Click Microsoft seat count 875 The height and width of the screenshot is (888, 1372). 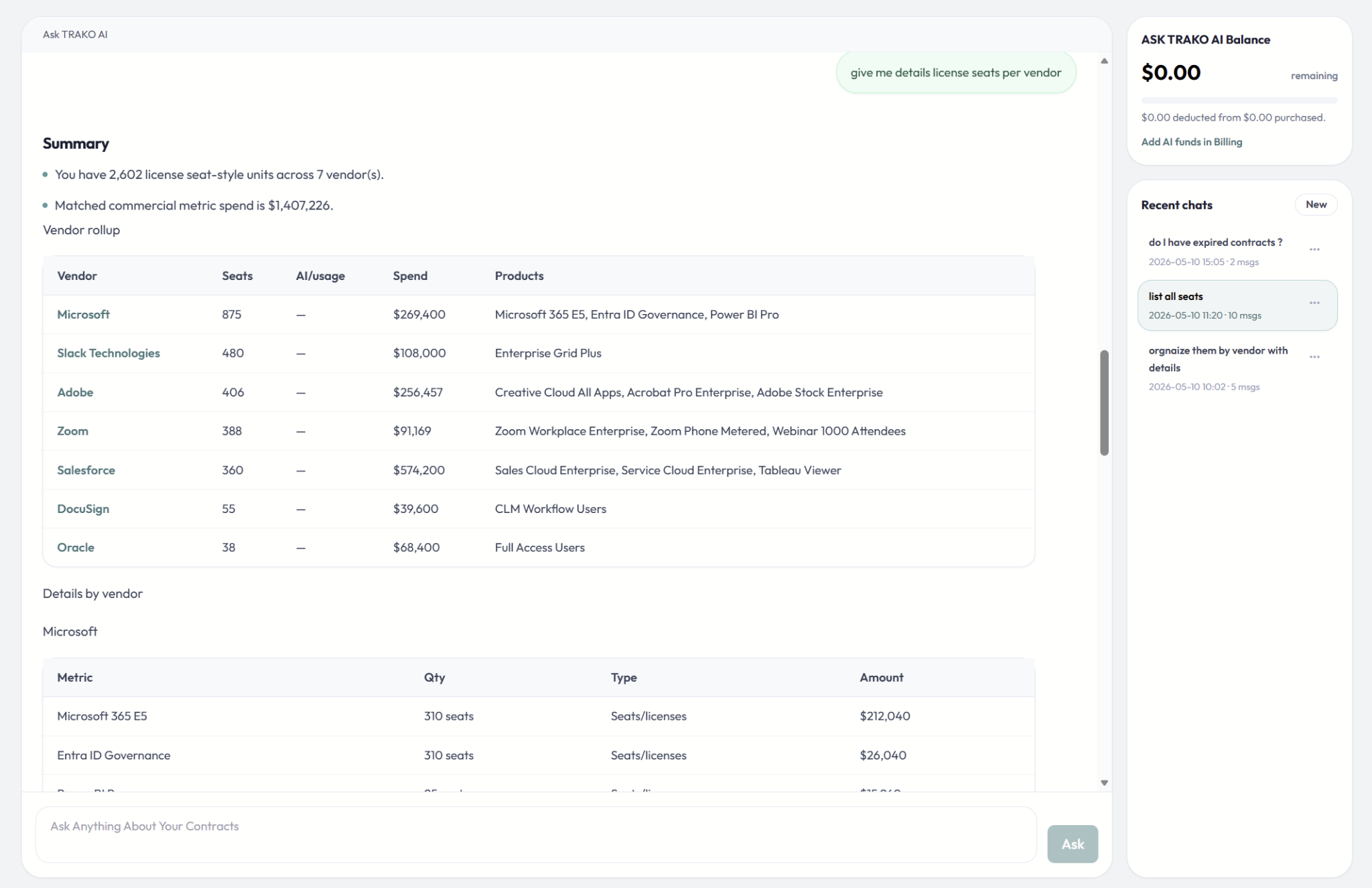pyautogui.click(x=232, y=314)
